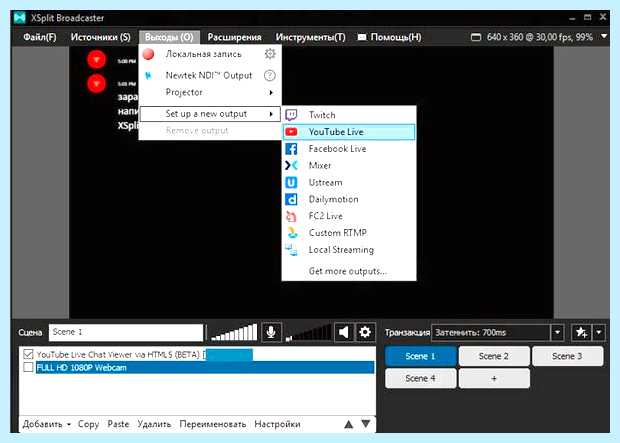Screen dimensions: 620x443
Task: Open the Источники (S) menu
Action: 100,37
